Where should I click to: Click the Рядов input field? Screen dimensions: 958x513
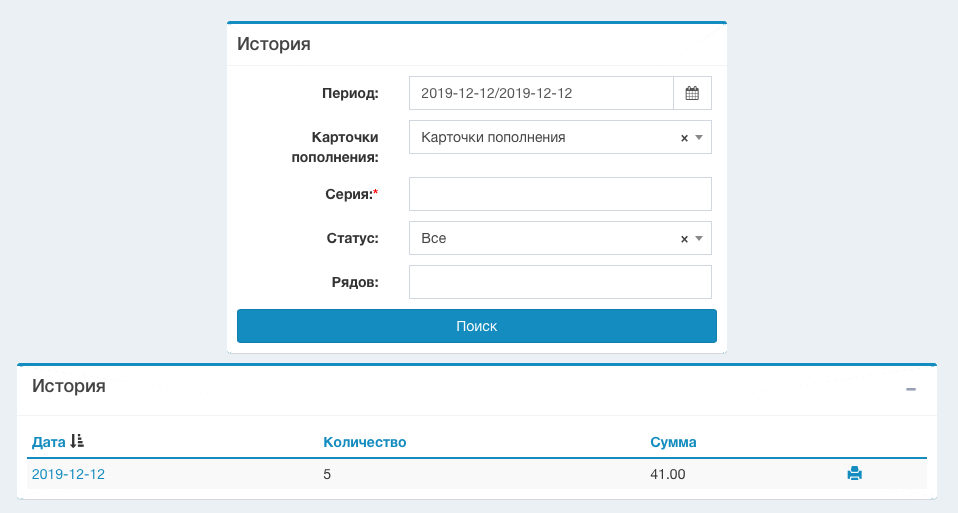pyautogui.click(x=560, y=282)
